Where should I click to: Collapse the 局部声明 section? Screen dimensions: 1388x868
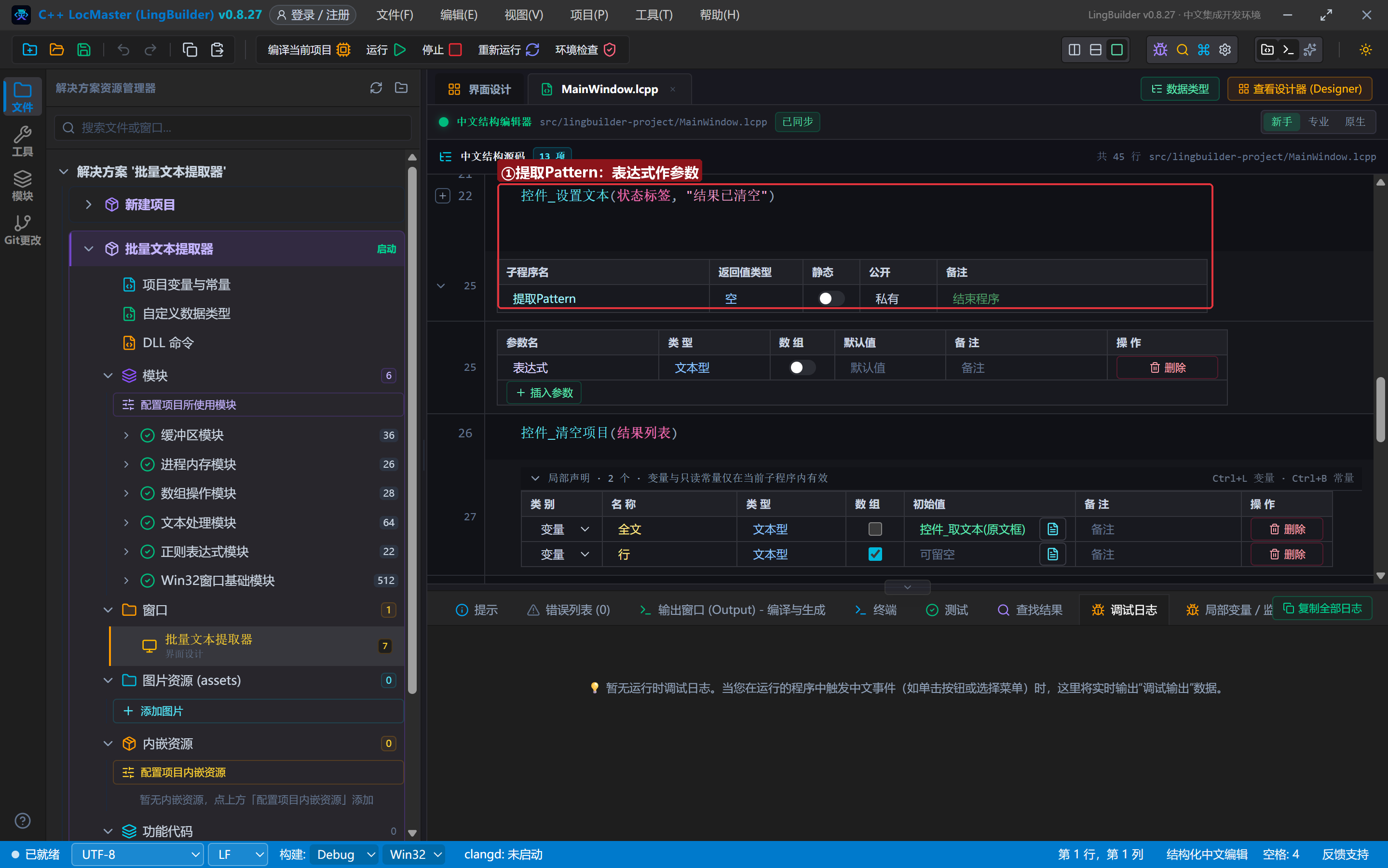(535, 477)
